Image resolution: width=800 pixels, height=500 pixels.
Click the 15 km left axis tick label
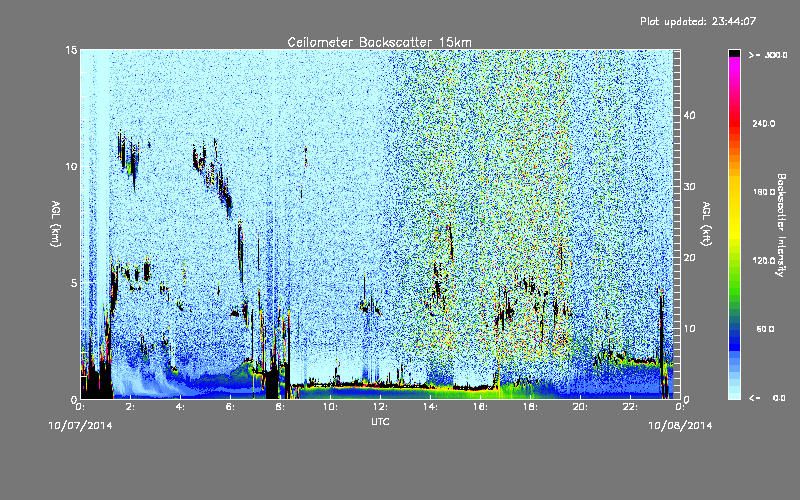pos(71,50)
